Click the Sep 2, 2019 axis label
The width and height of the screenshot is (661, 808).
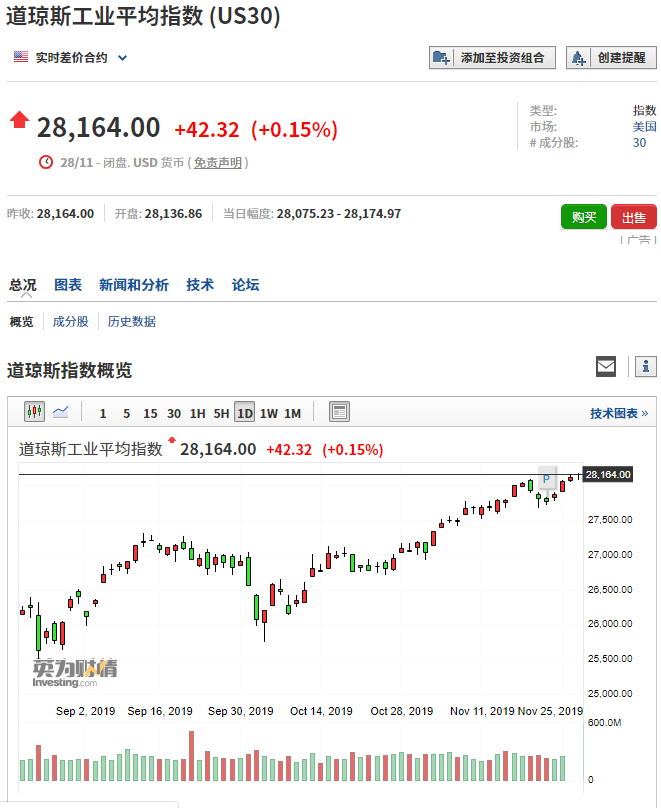[86, 711]
